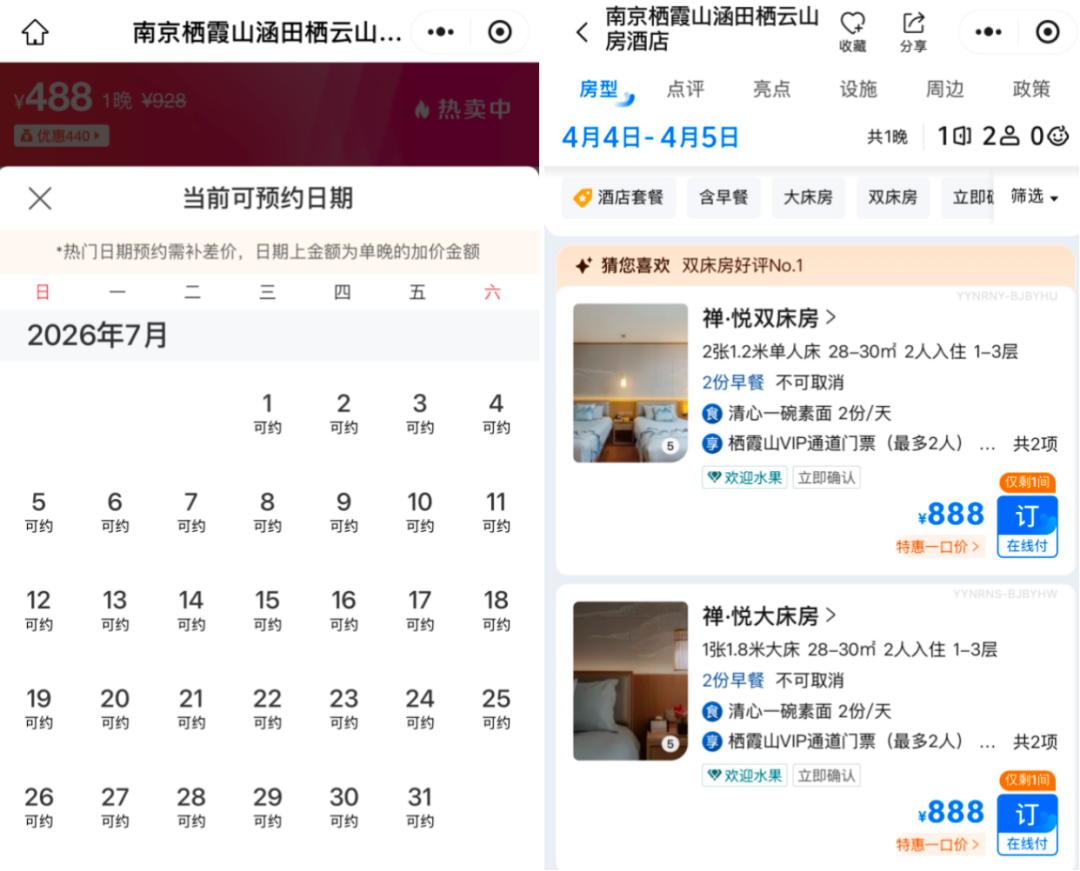This screenshot has width=1080, height=871.
Task: Switch to the 点评 tab
Action: coord(686,89)
